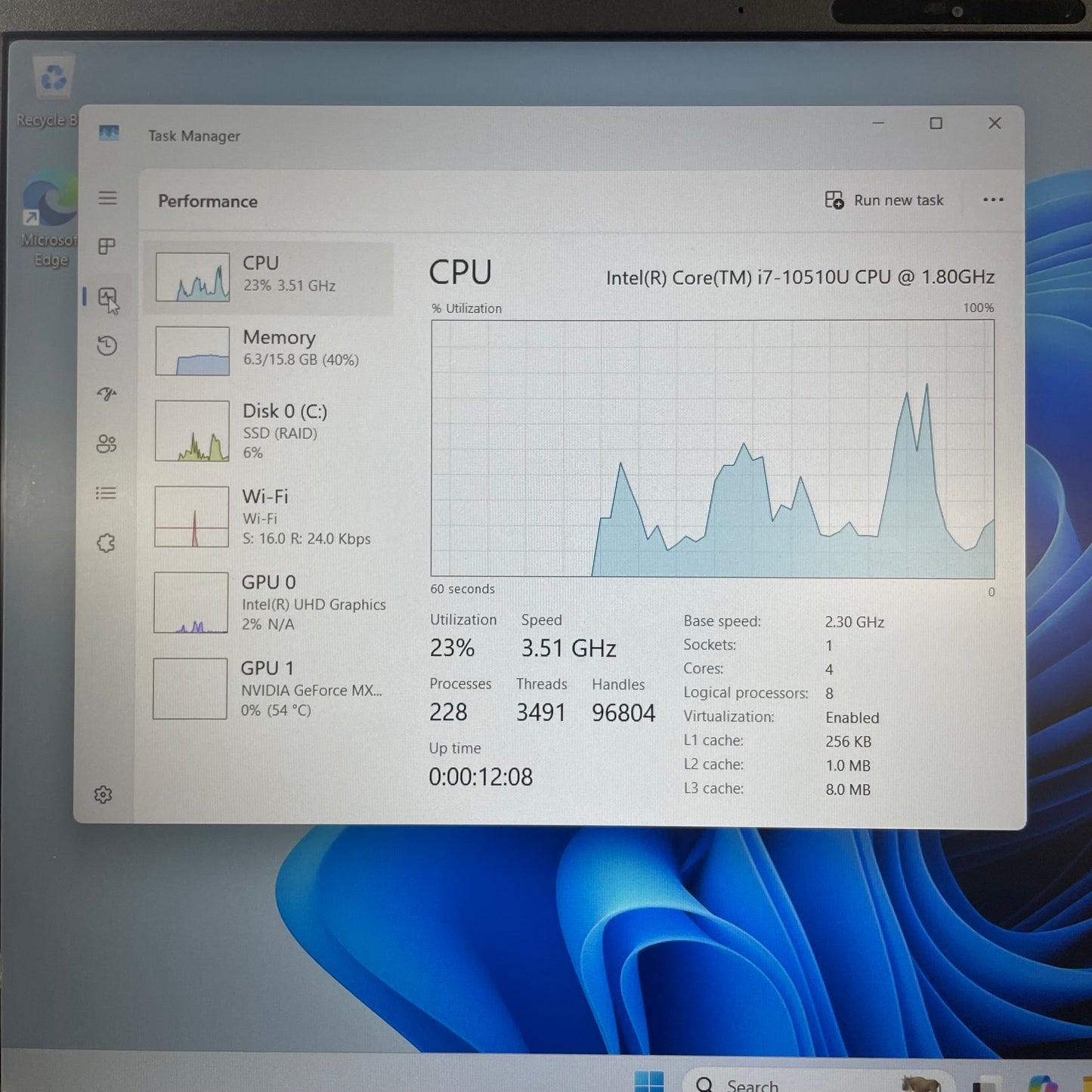The width and height of the screenshot is (1092, 1092).
Task: Go to the Processes page icon
Action: [x=107, y=246]
